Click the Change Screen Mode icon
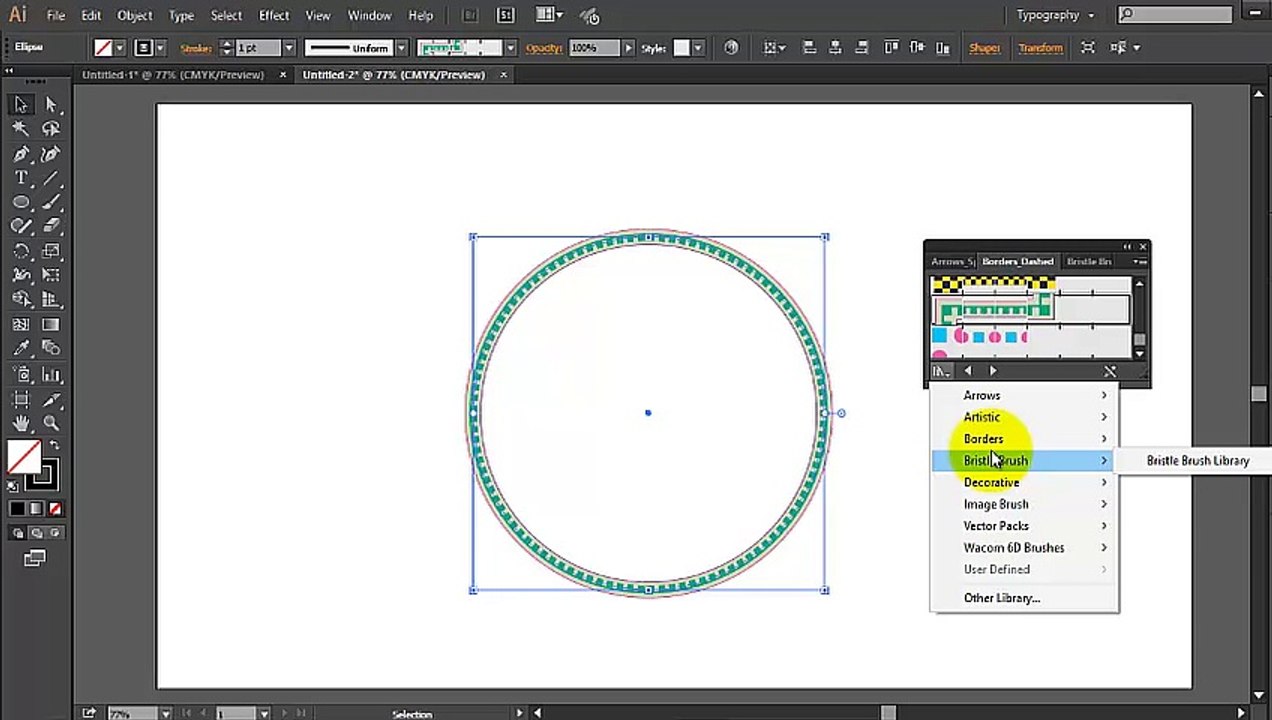The image size is (1272, 720). pos(35,559)
